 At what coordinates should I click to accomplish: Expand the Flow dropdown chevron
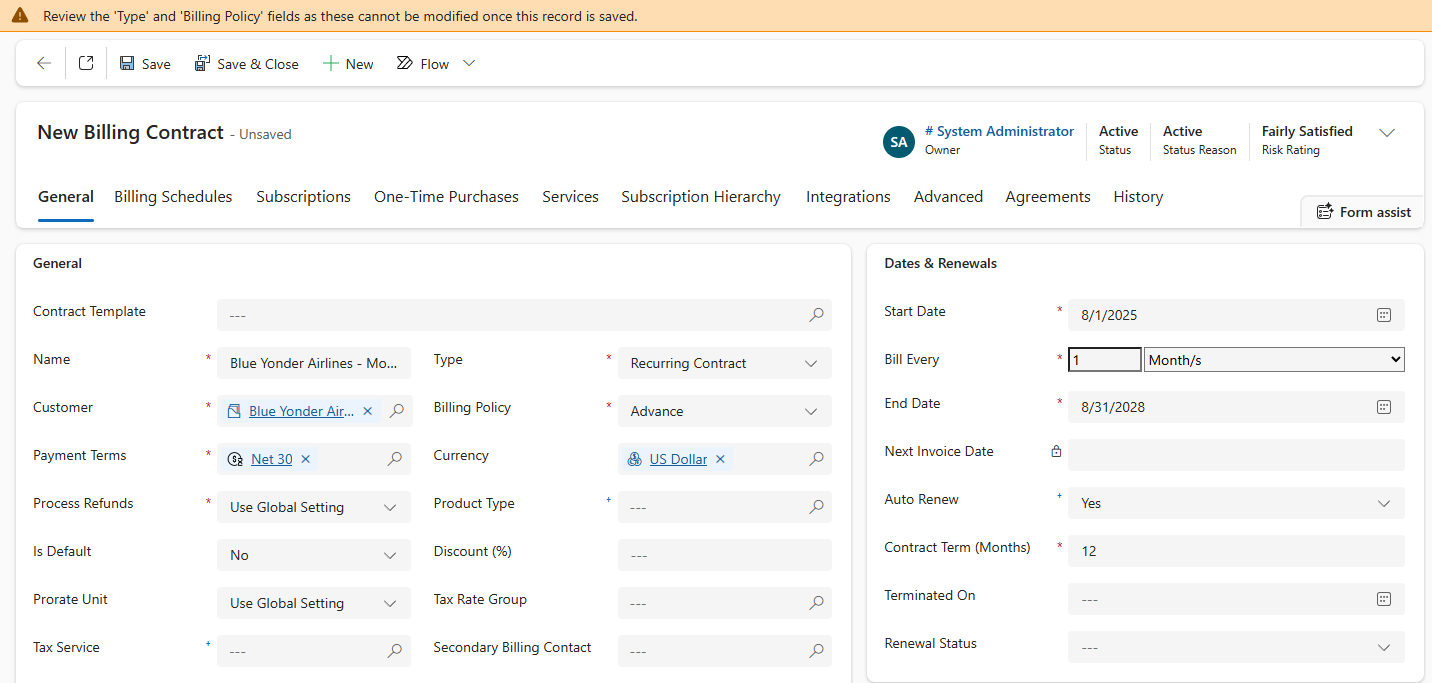click(469, 63)
